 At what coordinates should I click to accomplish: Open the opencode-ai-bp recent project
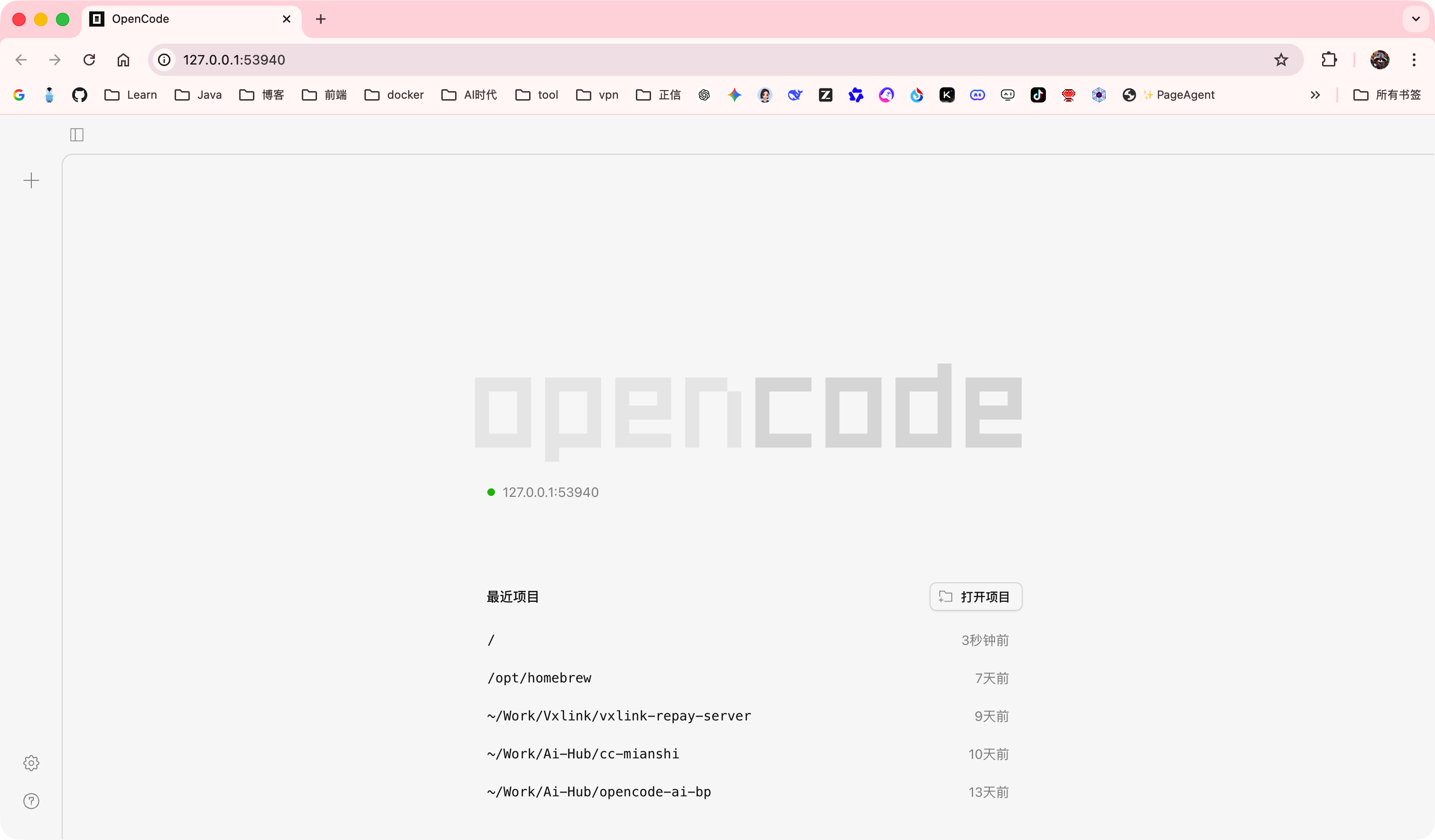[598, 792]
